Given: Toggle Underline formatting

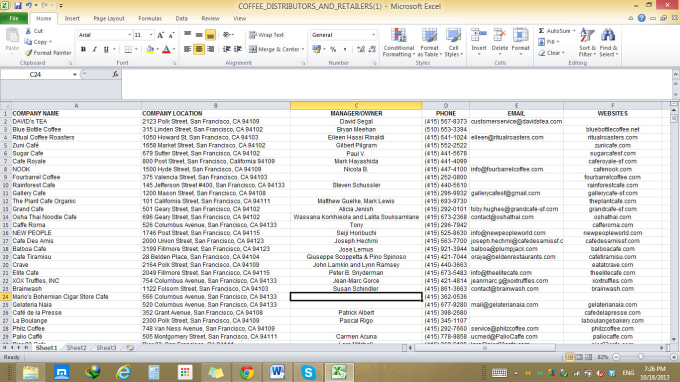Looking at the screenshot, I should (x=106, y=49).
